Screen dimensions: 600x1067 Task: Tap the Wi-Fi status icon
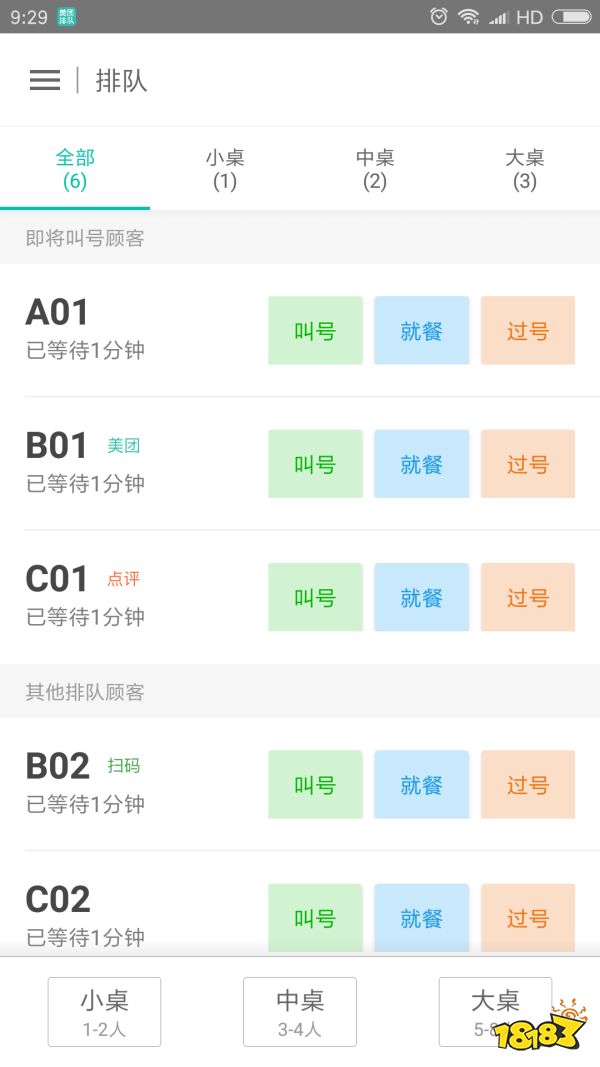468,16
